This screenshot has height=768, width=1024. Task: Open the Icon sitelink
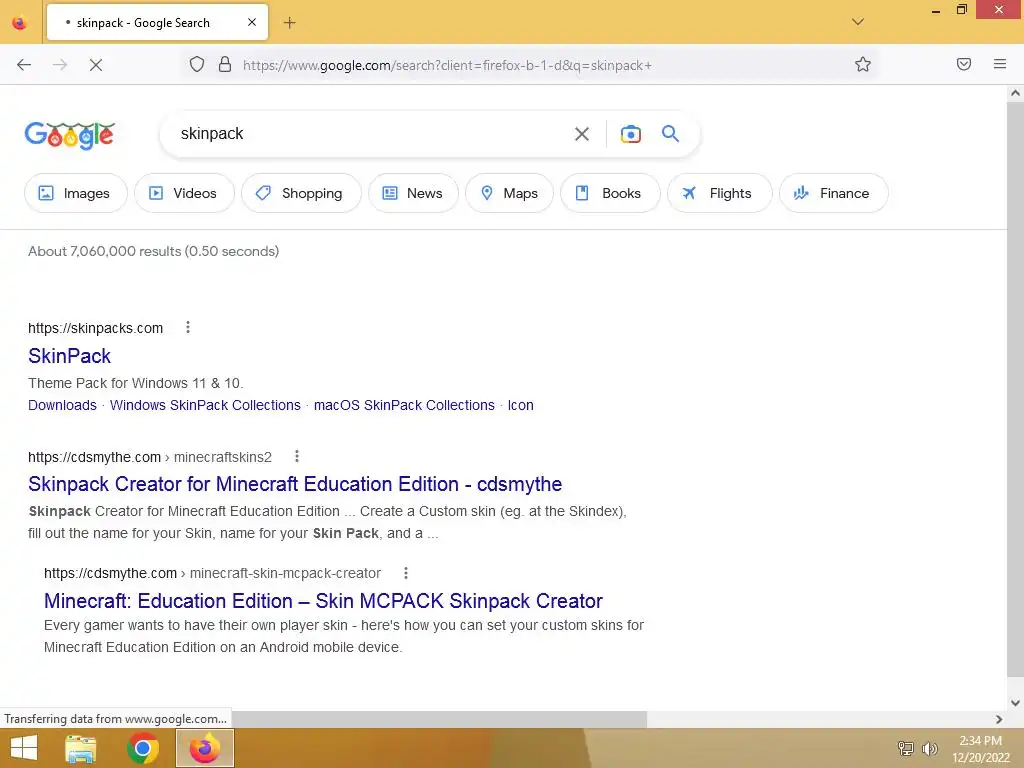click(520, 405)
